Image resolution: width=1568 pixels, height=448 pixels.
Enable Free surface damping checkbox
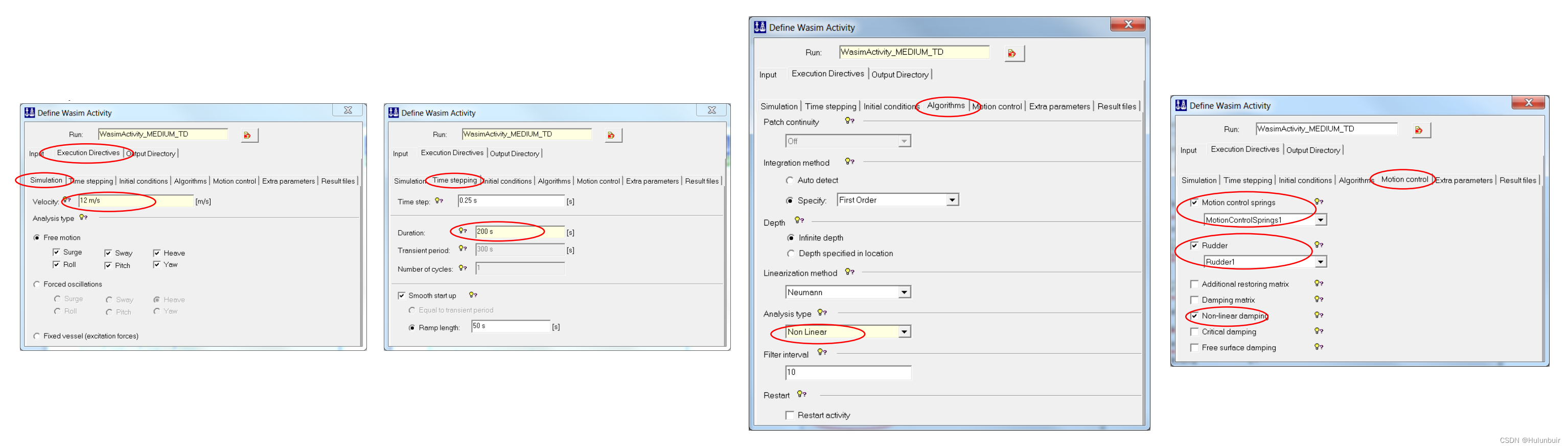click(x=1194, y=348)
